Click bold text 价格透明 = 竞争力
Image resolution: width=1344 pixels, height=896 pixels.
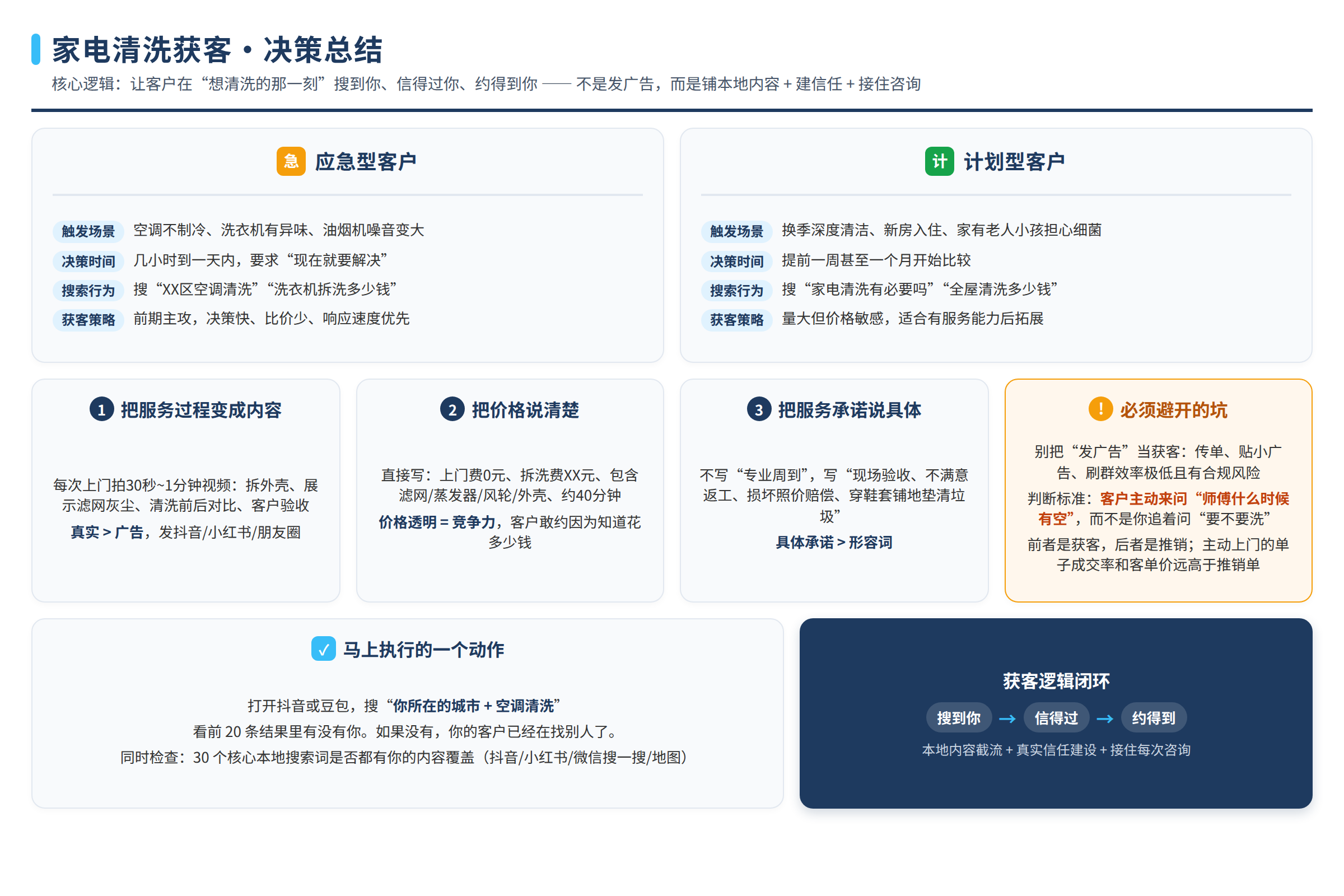[437, 522]
